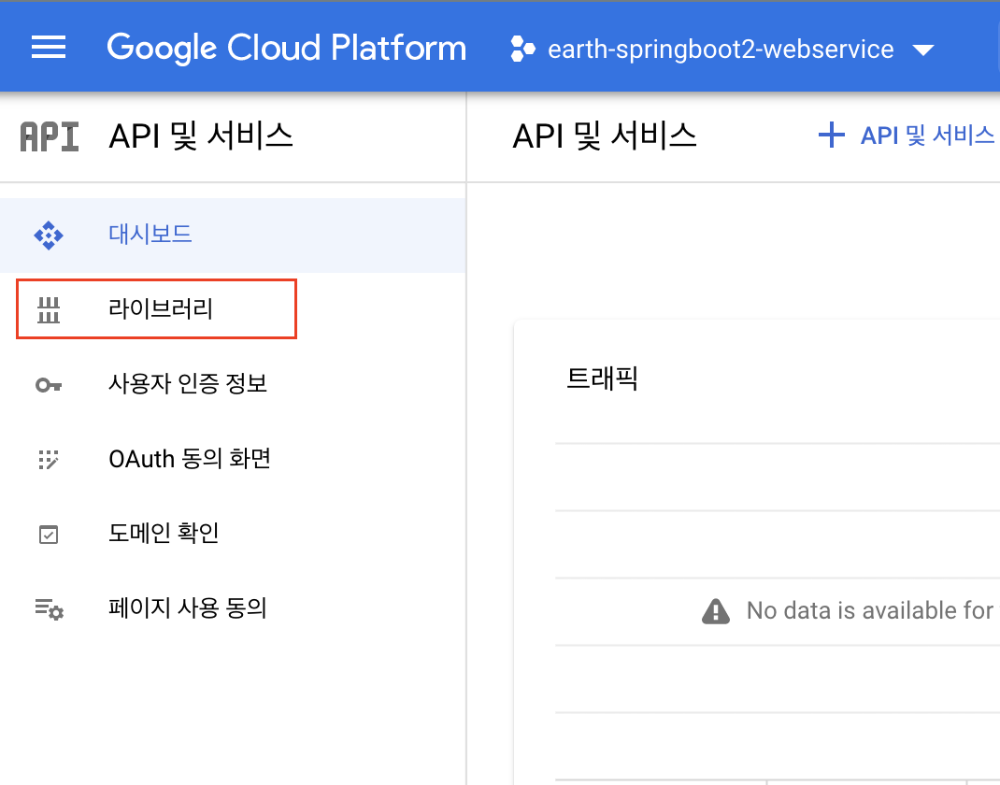Select 대시보드 in the sidebar

click(x=233, y=235)
